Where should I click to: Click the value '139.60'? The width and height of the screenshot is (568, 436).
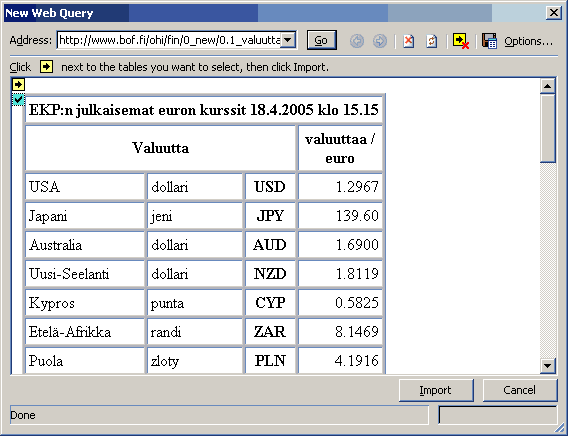click(x=357, y=216)
